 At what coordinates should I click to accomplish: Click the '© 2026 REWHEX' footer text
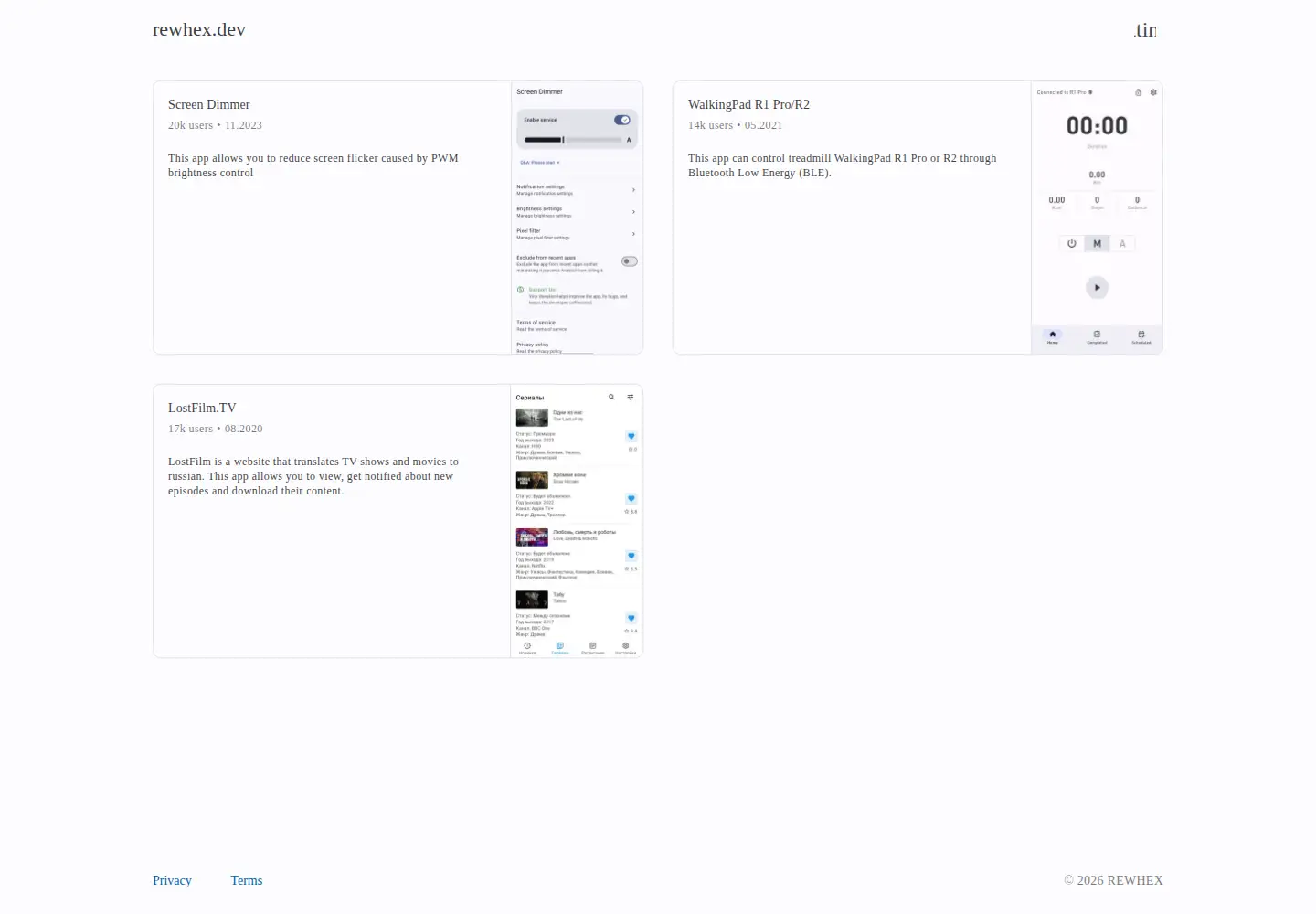coord(1113,880)
